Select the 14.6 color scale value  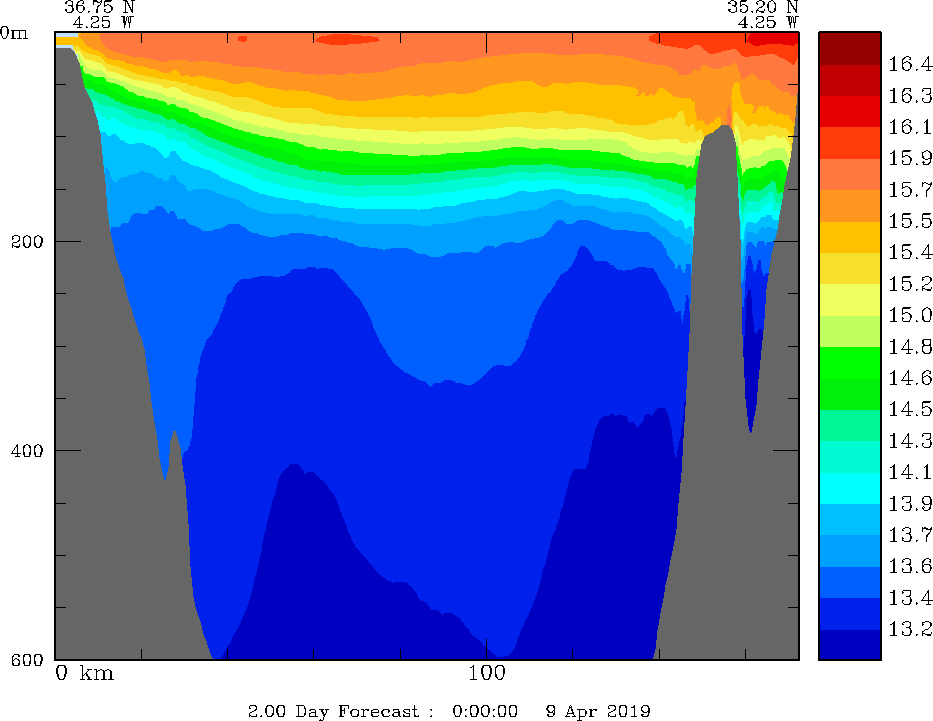click(x=910, y=378)
